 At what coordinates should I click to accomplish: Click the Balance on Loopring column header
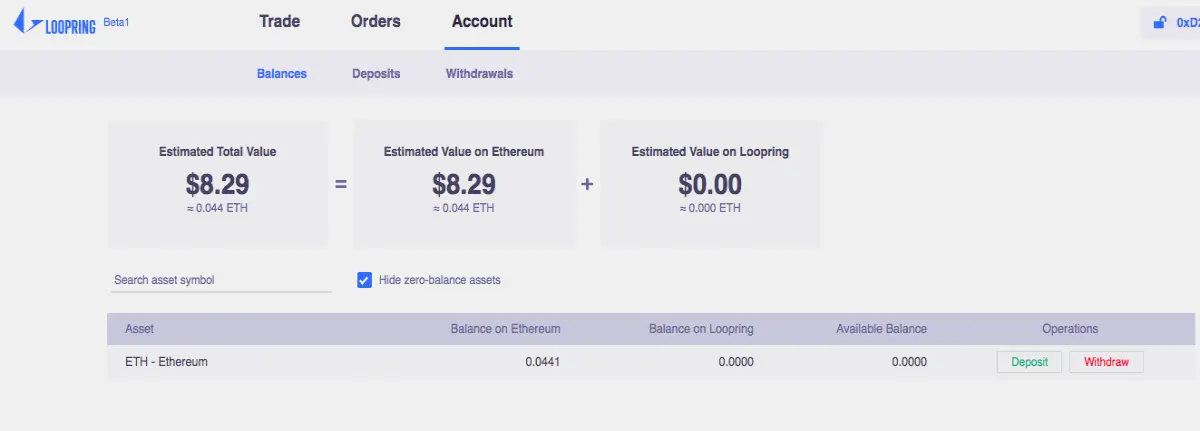click(701, 329)
